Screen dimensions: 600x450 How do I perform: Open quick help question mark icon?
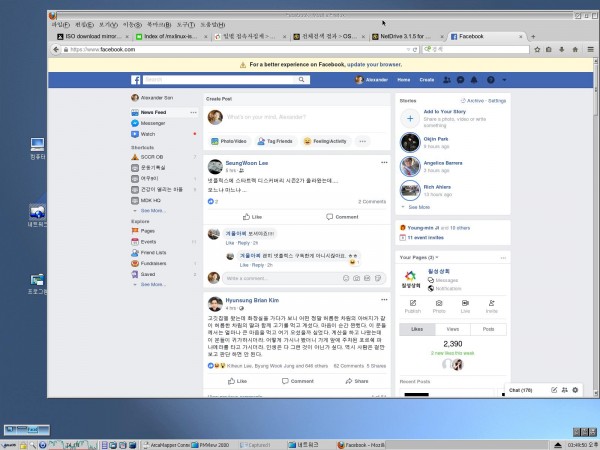point(491,80)
